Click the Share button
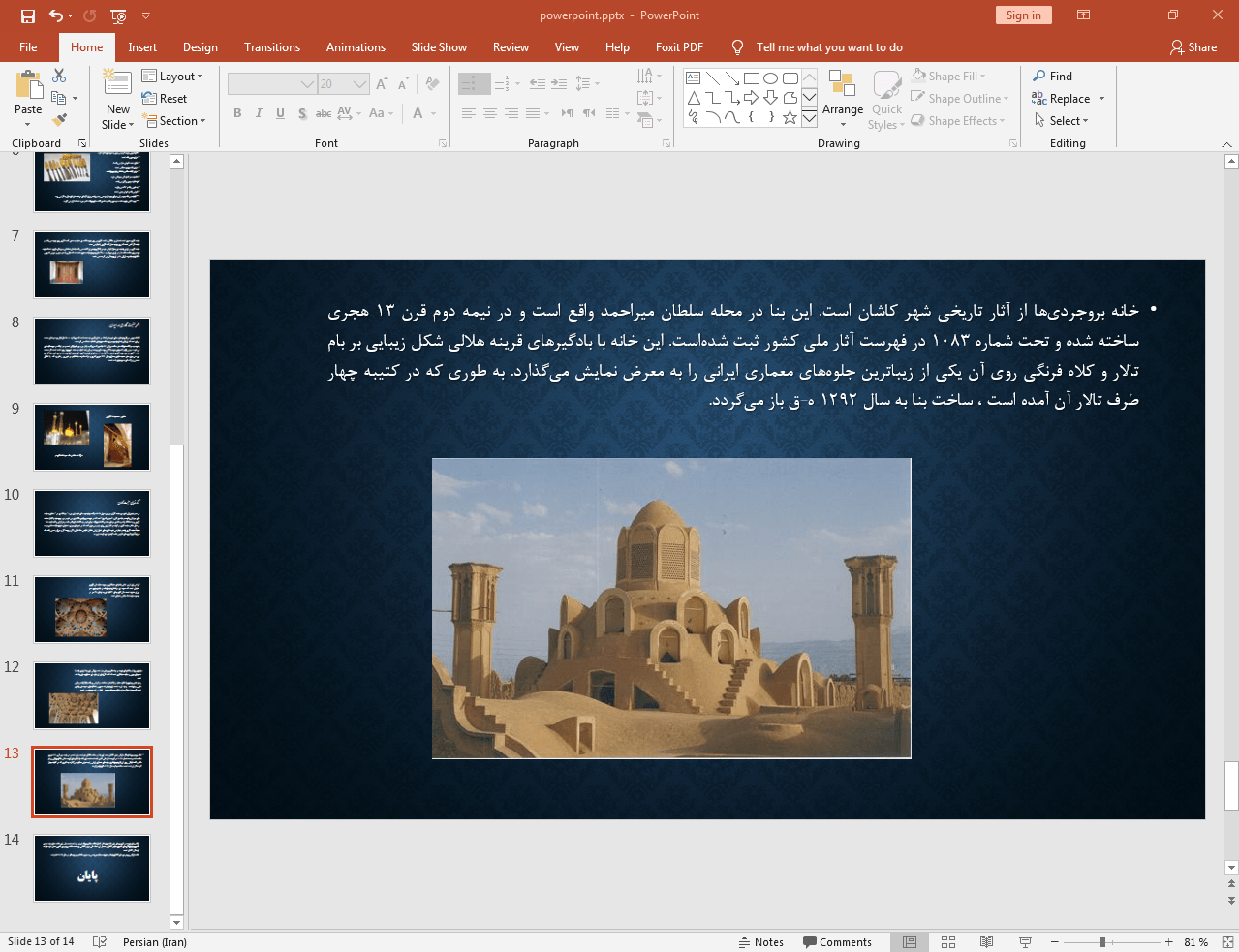The height and width of the screenshot is (952, 1239). coord(1193,47)
